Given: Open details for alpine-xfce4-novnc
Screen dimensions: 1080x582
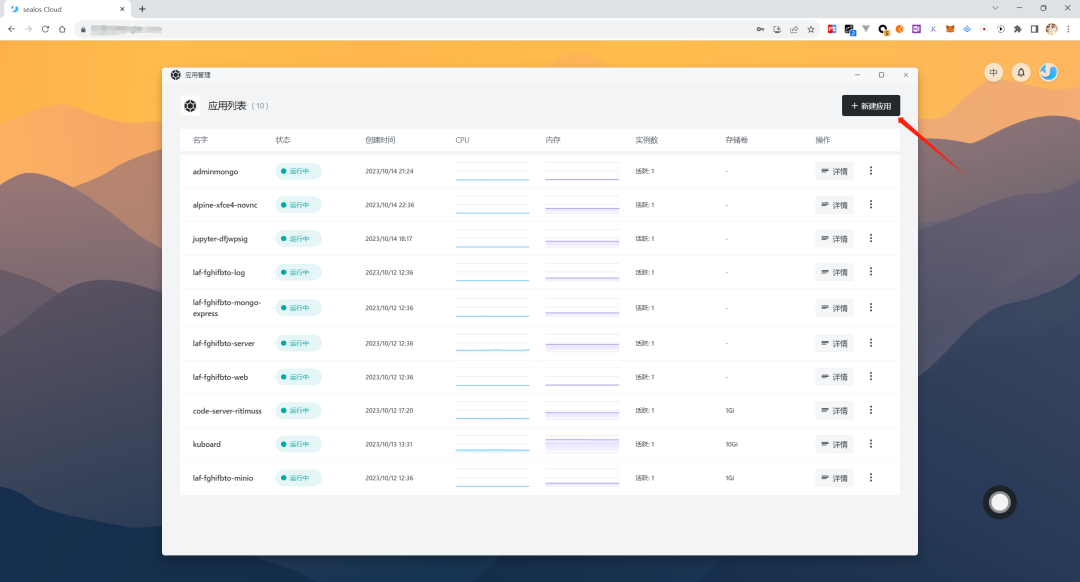Looking at the screenshot, I should click(x=834, y=205).
